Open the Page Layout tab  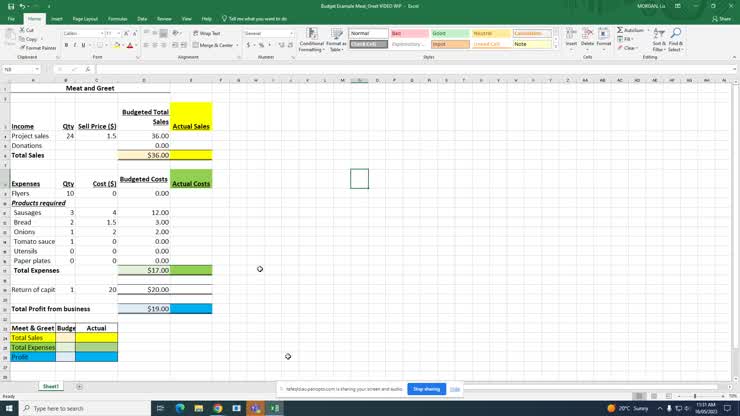pyautogui.click(x=85, y=18)
